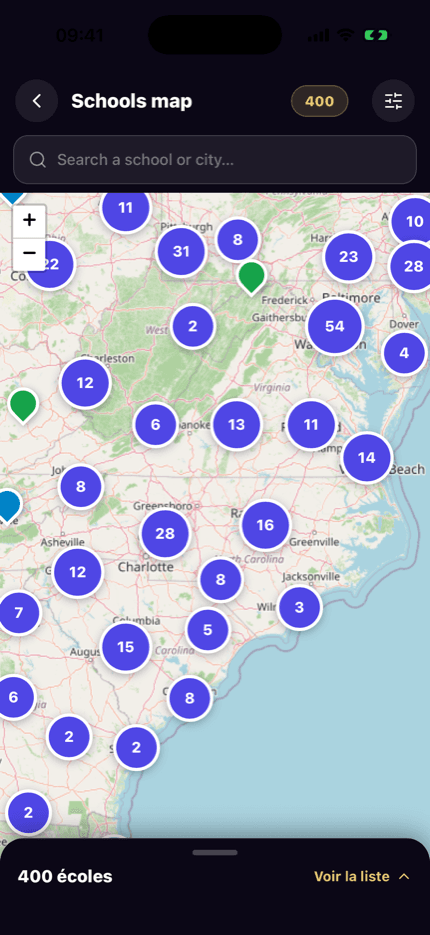430x935 pixels.
Task: Expand the 13 schools cluster
Action: (237, 425)
